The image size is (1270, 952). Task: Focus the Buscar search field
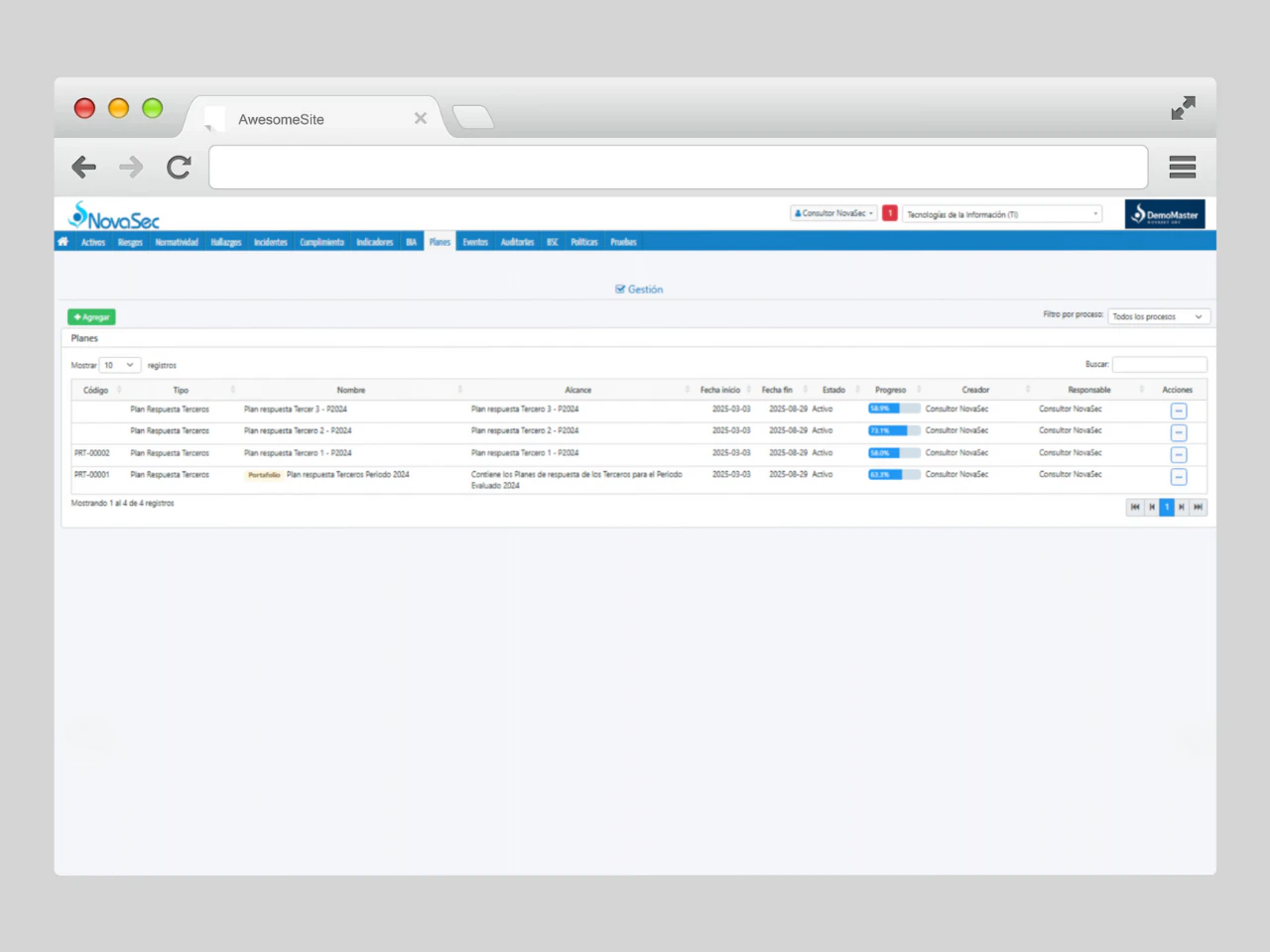tap(1159, 364)
